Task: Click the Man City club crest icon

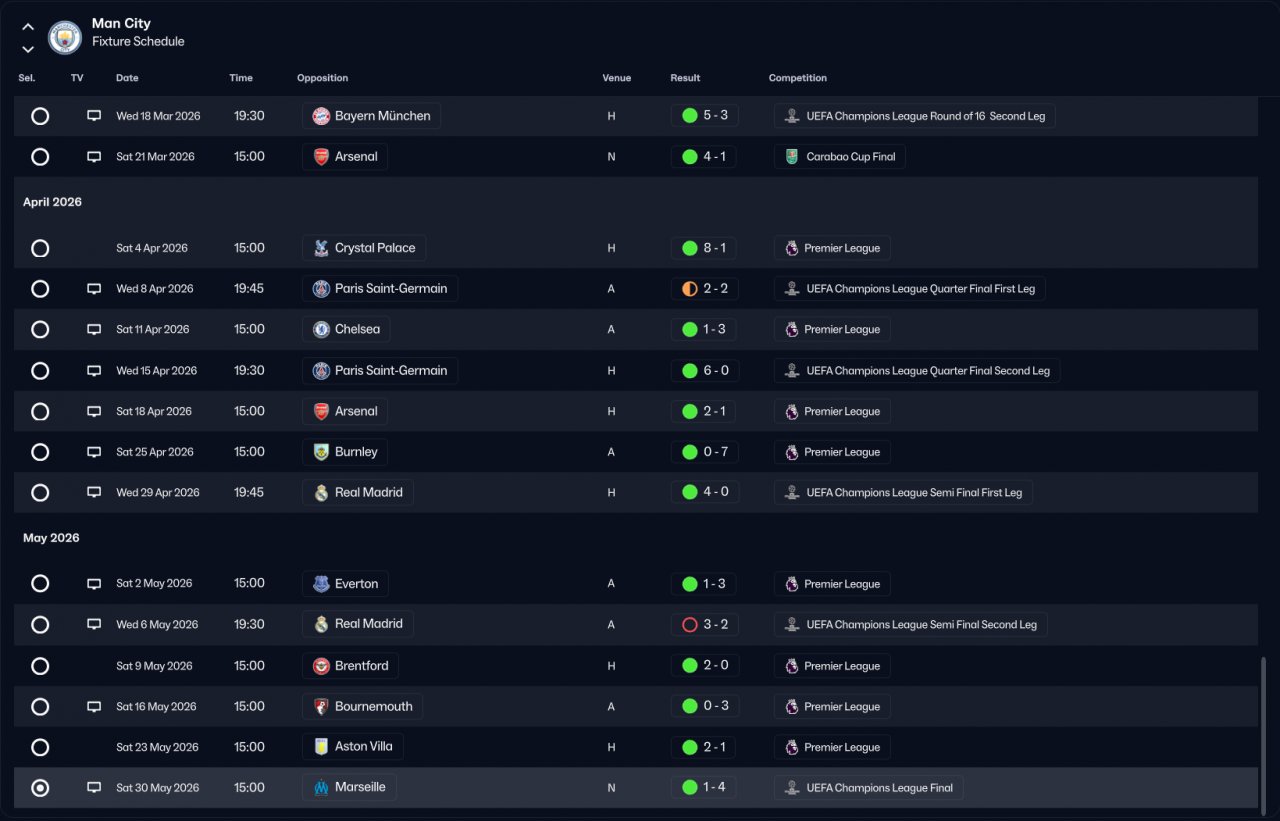Action: (65, 37)
